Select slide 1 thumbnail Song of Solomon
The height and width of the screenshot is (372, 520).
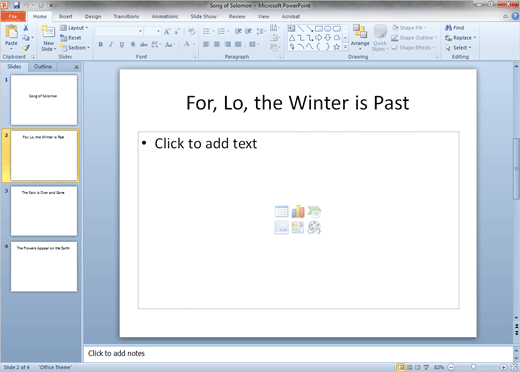44,100
